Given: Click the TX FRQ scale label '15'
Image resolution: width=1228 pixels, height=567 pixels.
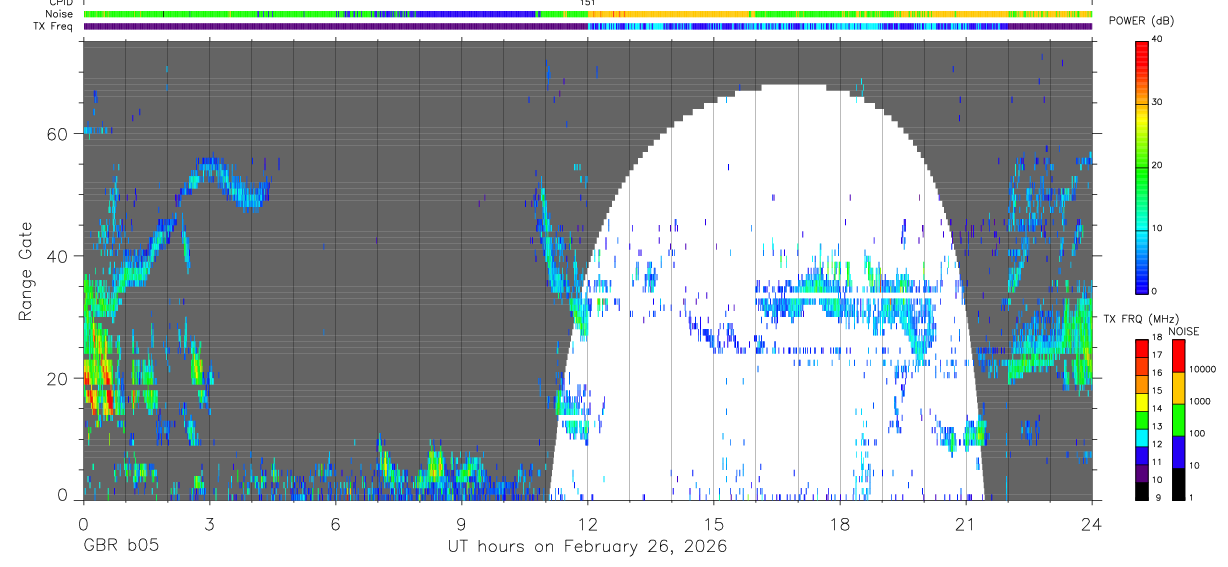Looking at the screenshot, I should [1158, 392].
